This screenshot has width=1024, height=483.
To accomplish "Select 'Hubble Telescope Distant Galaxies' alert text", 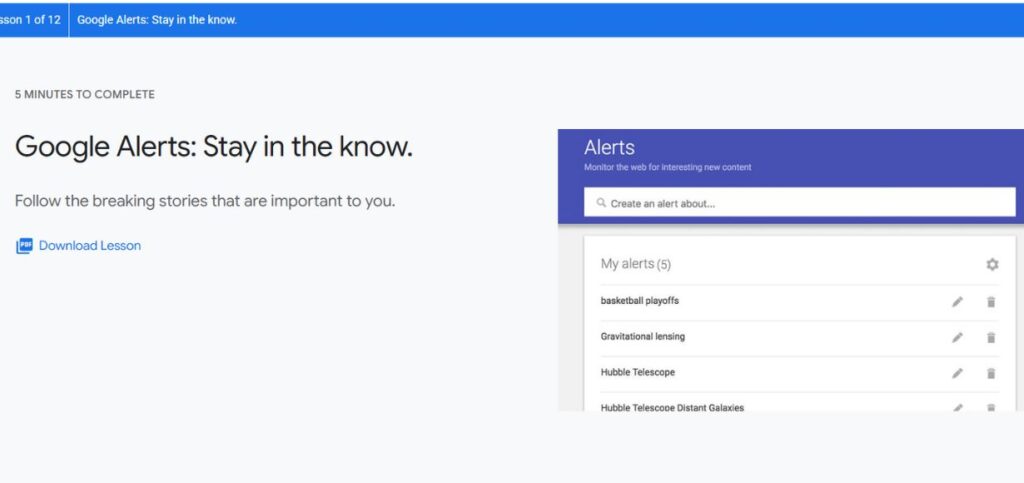I will point(672,407).
